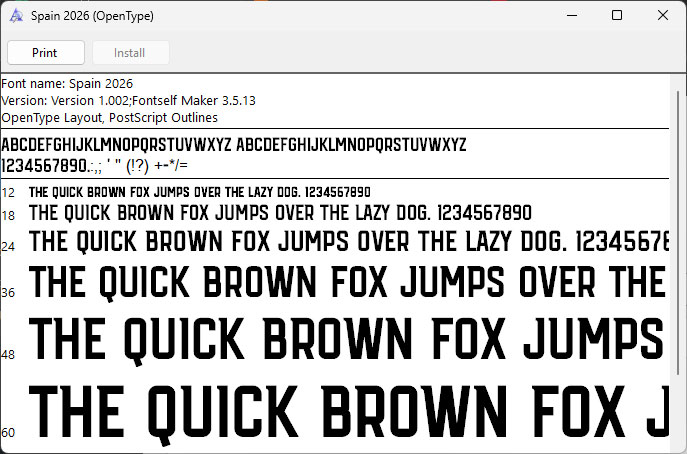Click the 18 point size label
Screen dimensions: 687x454
pyautogui.click(x=8, y=215)
